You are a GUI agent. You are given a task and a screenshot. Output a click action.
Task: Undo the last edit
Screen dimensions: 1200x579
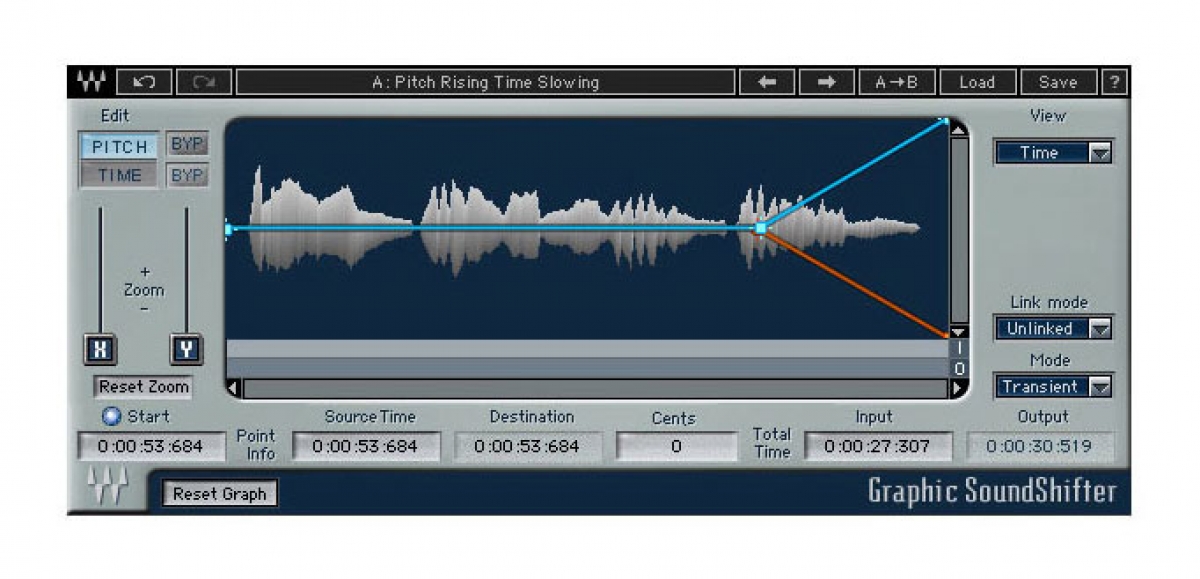145,82
